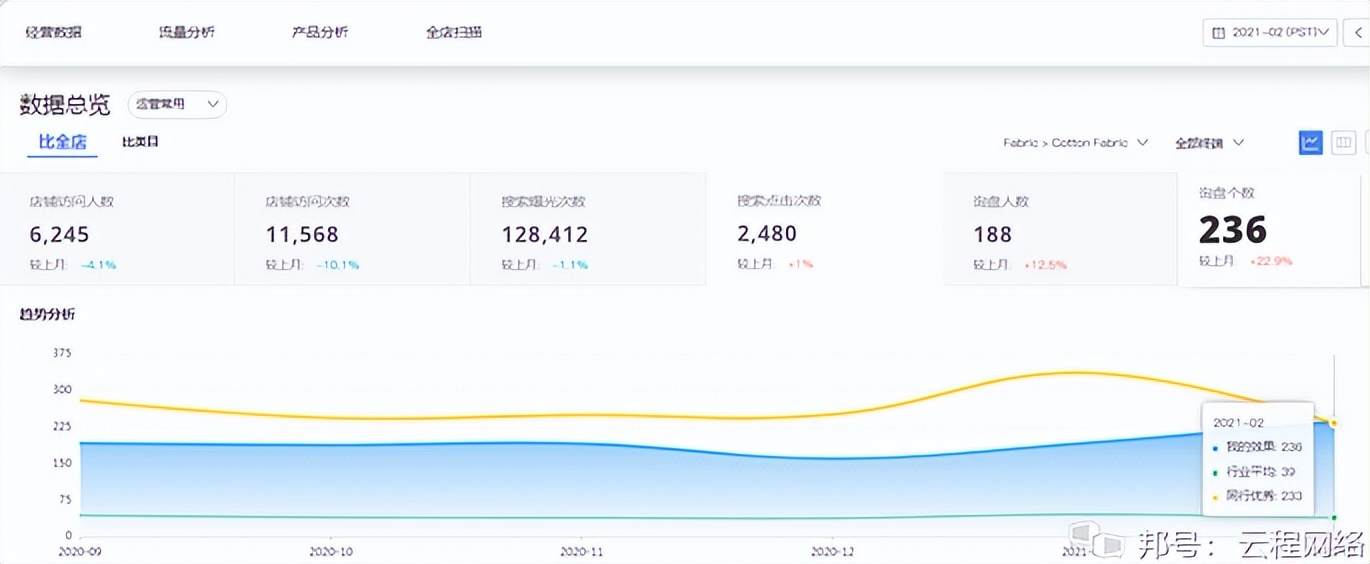1370x564 pixels.
Task: Click the 375 y-axis label
Action: 62,353
